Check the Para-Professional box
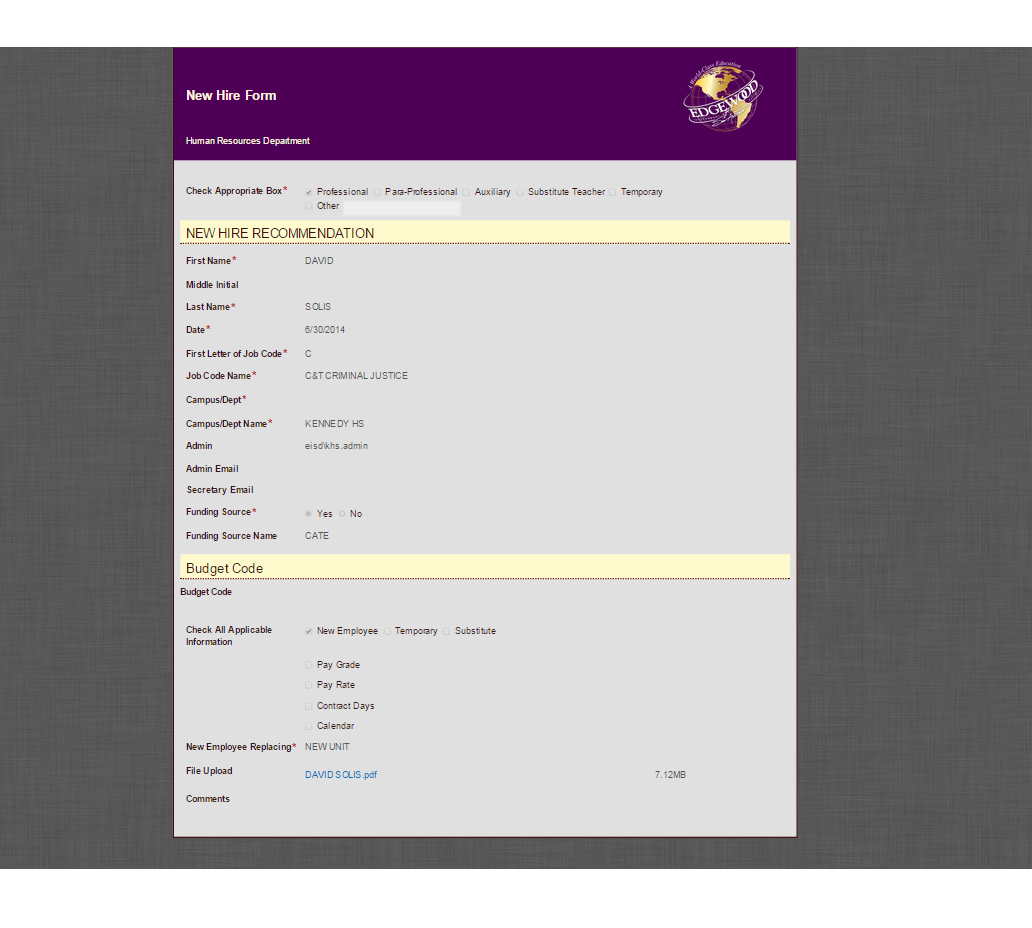1032x928 pixels. click(x=377, y=192)
